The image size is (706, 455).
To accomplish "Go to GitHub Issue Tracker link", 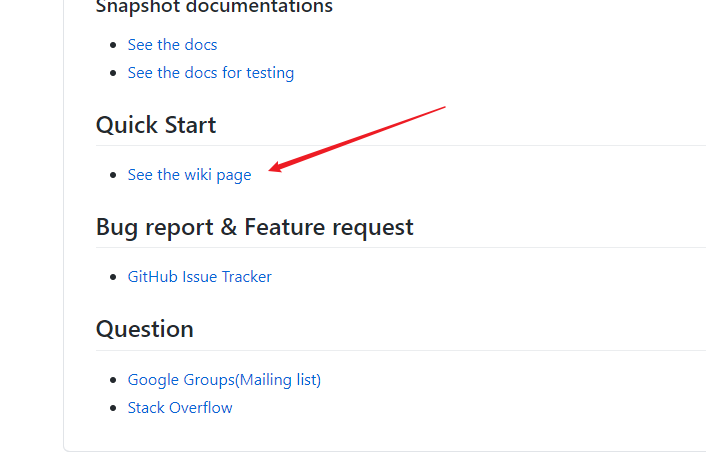I will pyautogui.click(x=199, y=277).
